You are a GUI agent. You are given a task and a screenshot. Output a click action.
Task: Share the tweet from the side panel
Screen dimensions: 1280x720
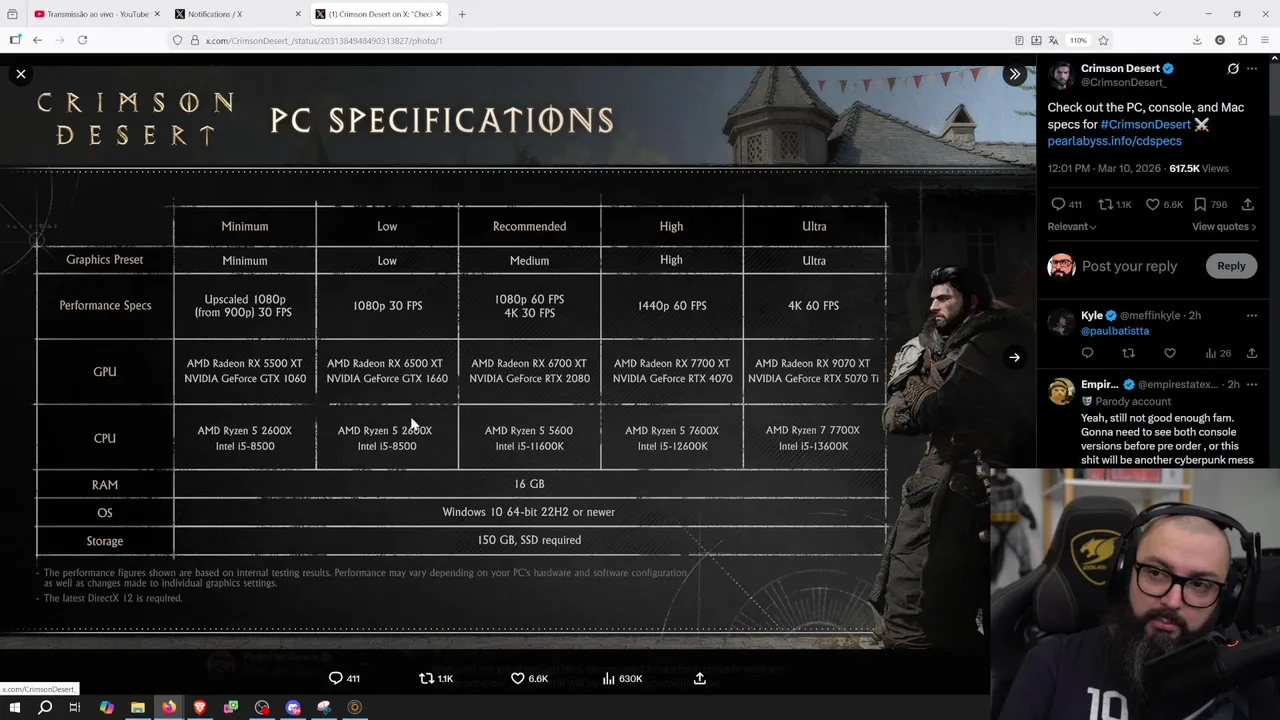coord(1248,204)
